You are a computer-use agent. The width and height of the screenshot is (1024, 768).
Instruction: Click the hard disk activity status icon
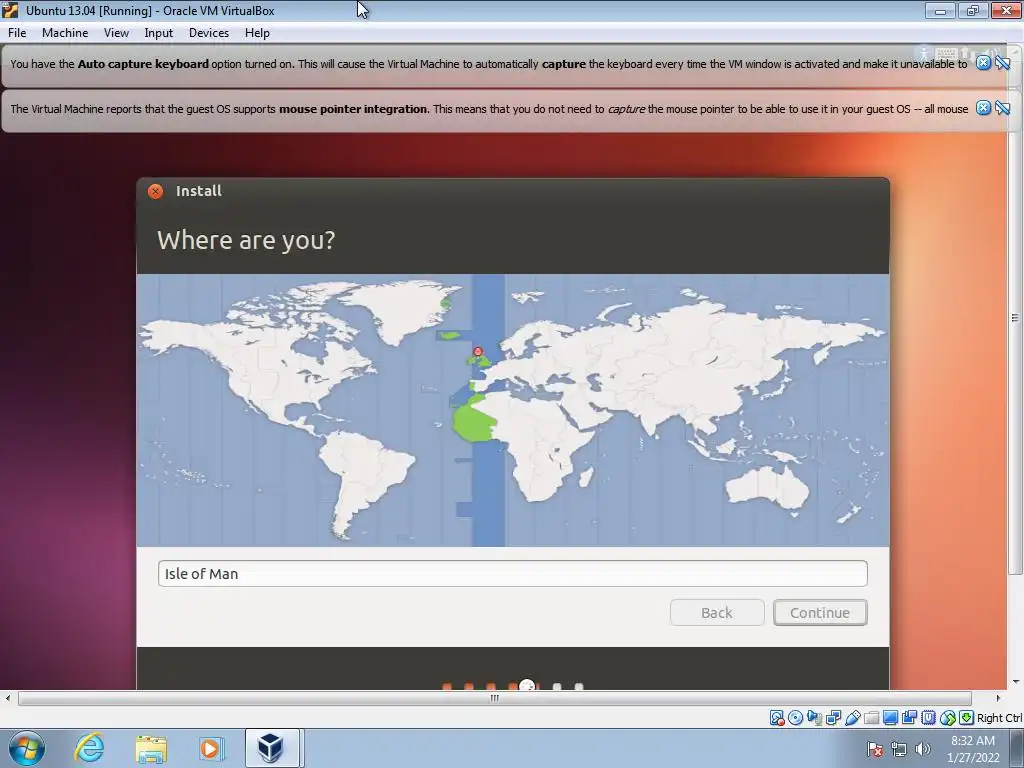[x=777, y=718]
